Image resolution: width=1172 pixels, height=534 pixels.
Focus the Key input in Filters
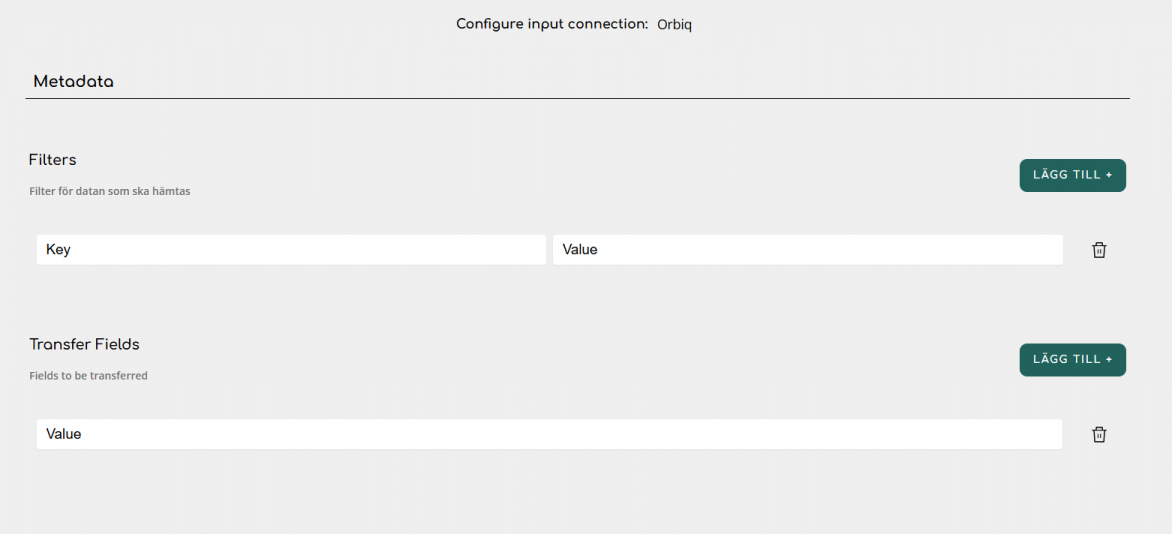tap(292, 250)
